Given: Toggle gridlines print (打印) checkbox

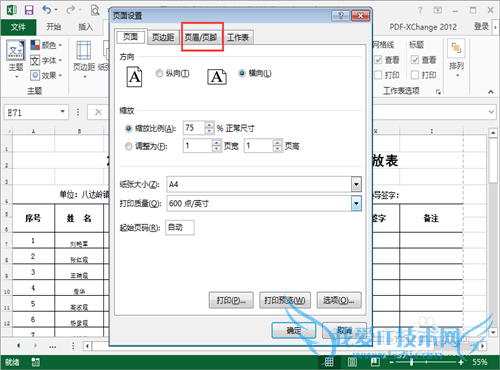Looking at the screenshot, I should (x=378, y=75).
